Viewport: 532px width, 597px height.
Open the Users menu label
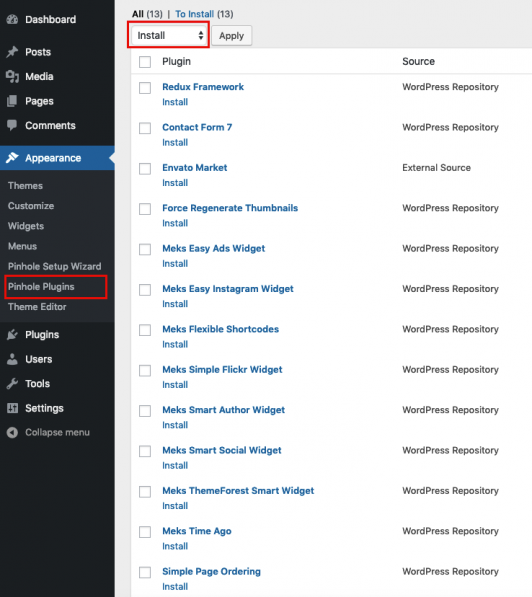click(x=38, y=359)
